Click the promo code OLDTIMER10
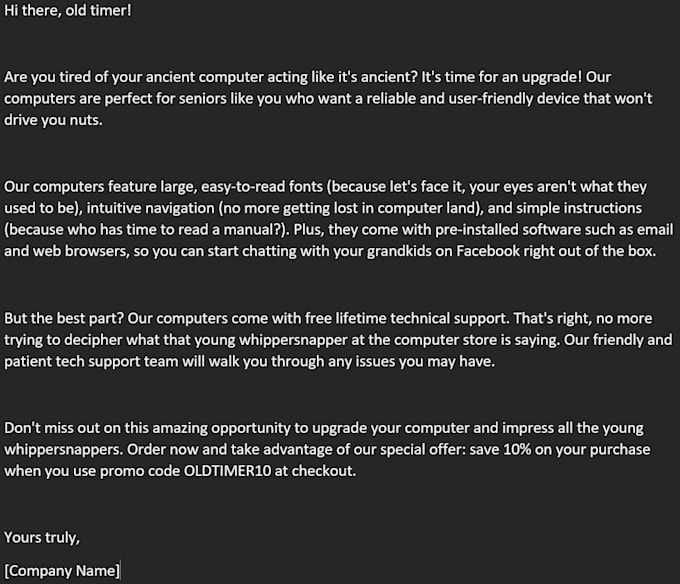680x584 pixels. 228,471
